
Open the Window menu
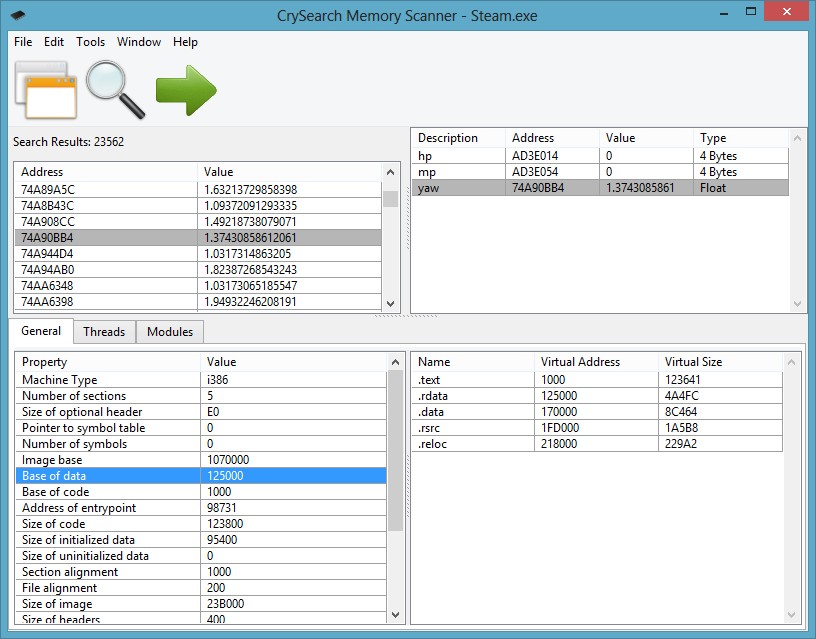(139, 42)
